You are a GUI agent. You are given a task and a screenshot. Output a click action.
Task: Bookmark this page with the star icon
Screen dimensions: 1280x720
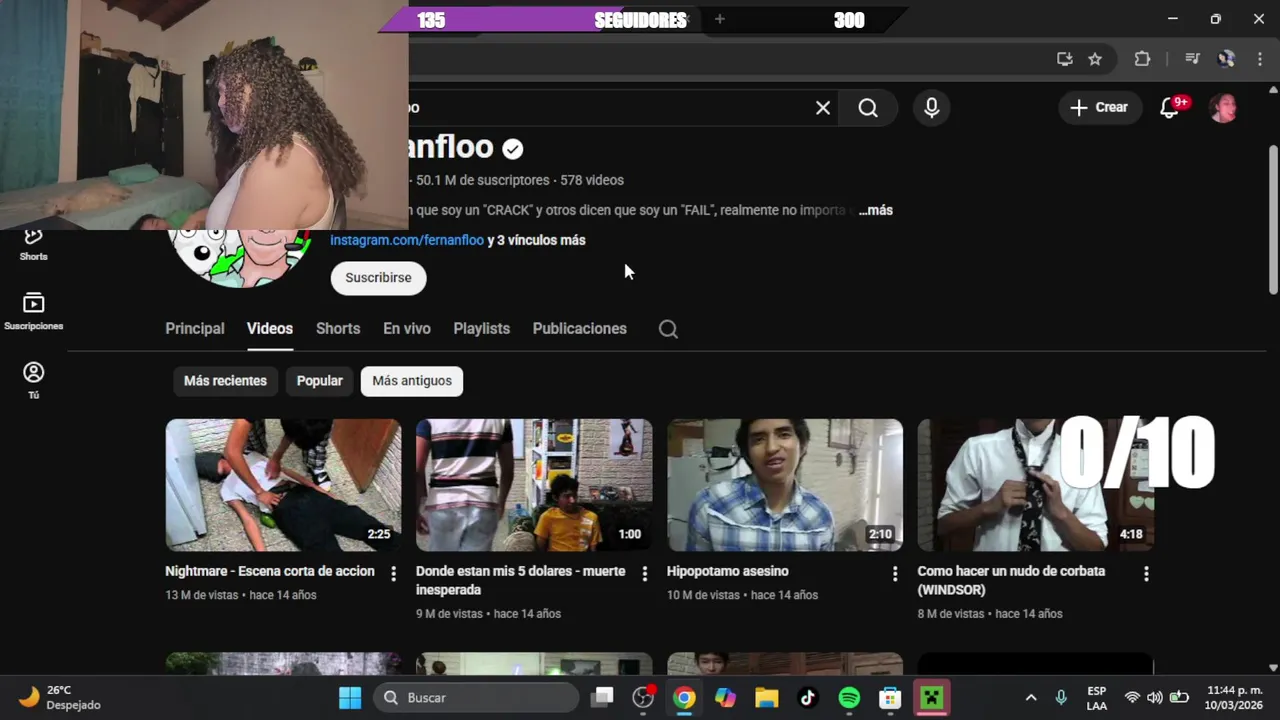click(x=1095, y=59)
